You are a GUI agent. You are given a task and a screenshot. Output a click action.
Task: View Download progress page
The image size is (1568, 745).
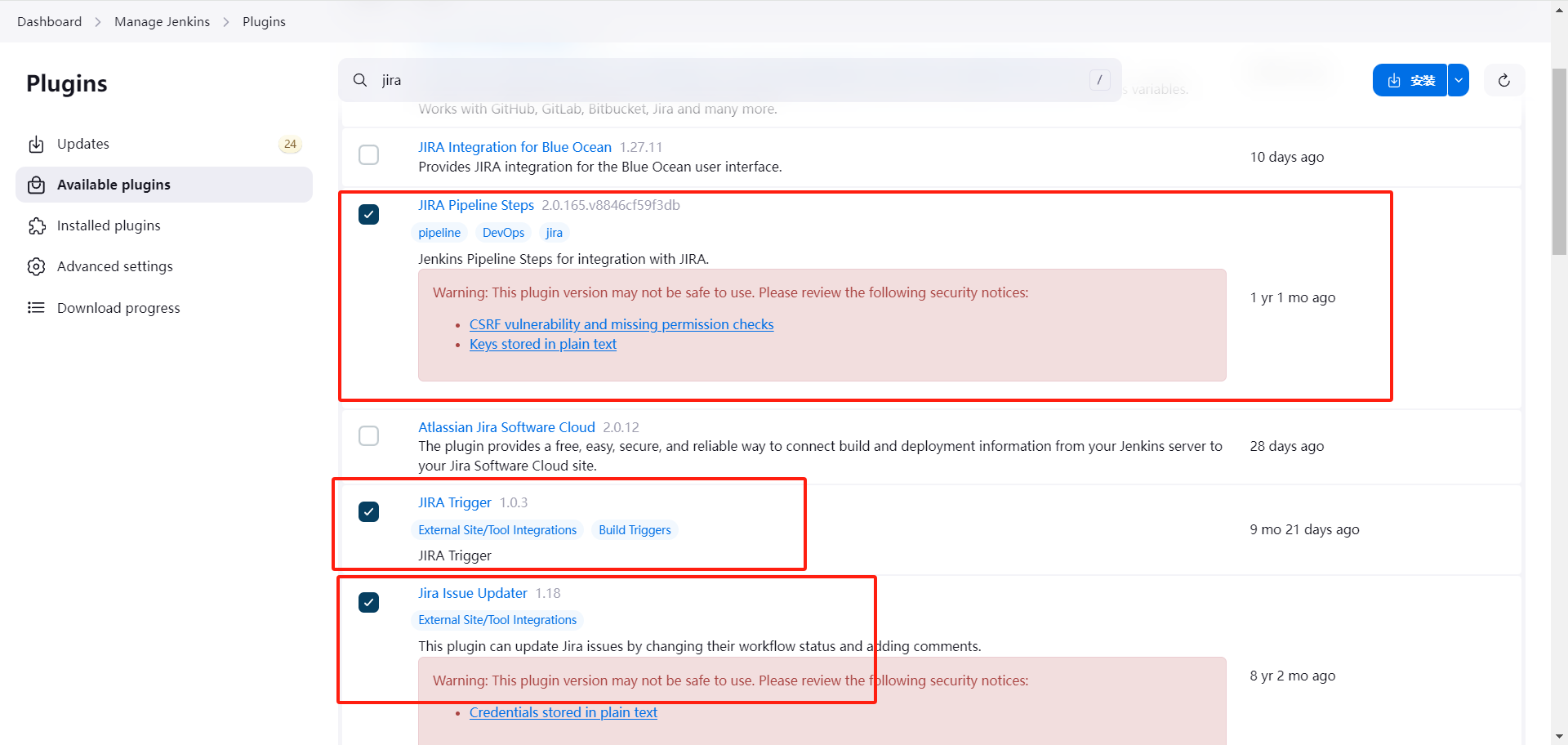(163, 308)
